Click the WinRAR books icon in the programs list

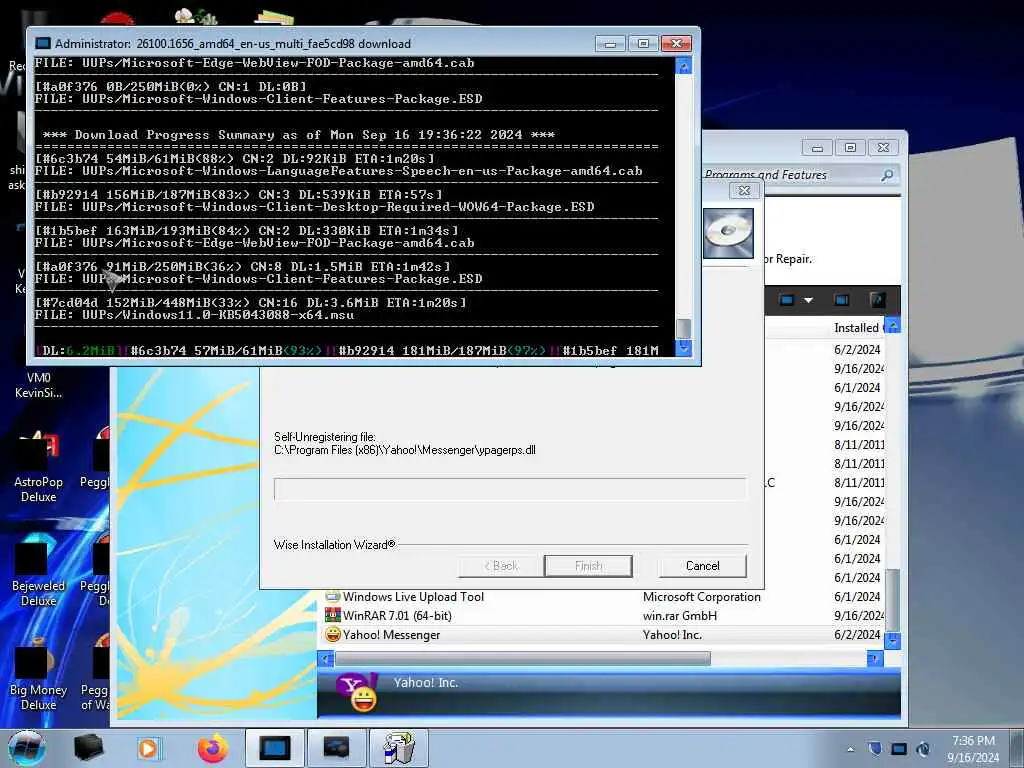click(332, 616)
